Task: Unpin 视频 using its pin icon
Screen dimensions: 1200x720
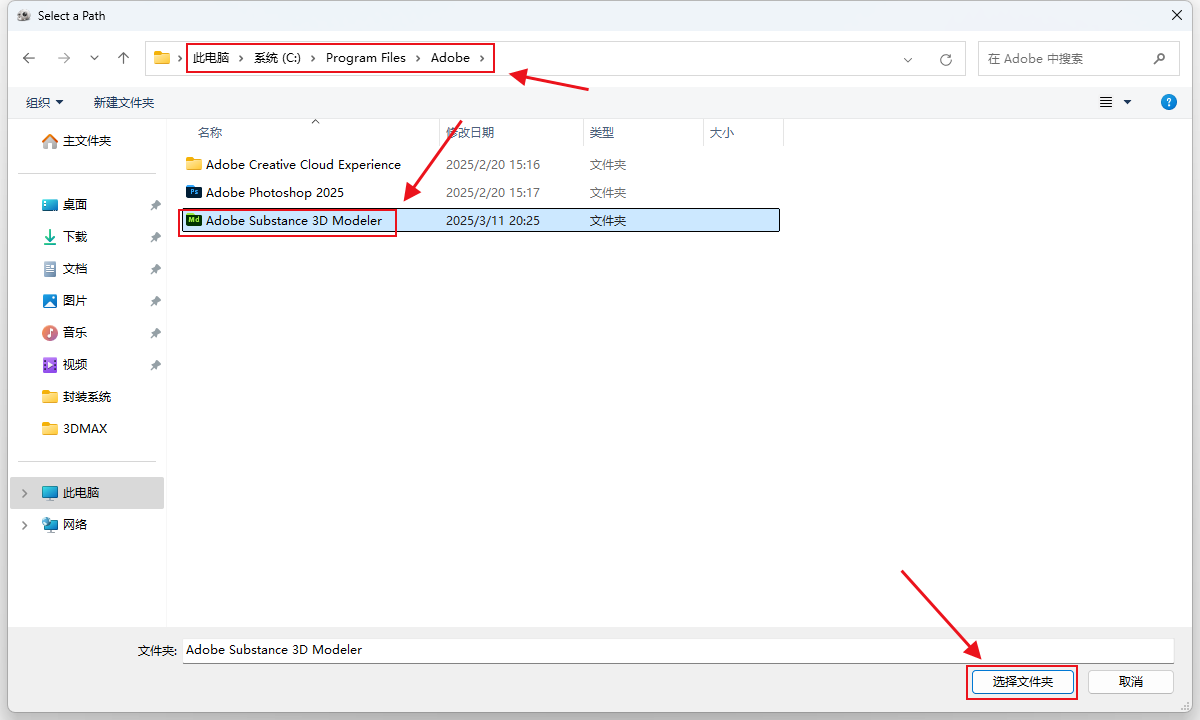Action: [155, 365]
